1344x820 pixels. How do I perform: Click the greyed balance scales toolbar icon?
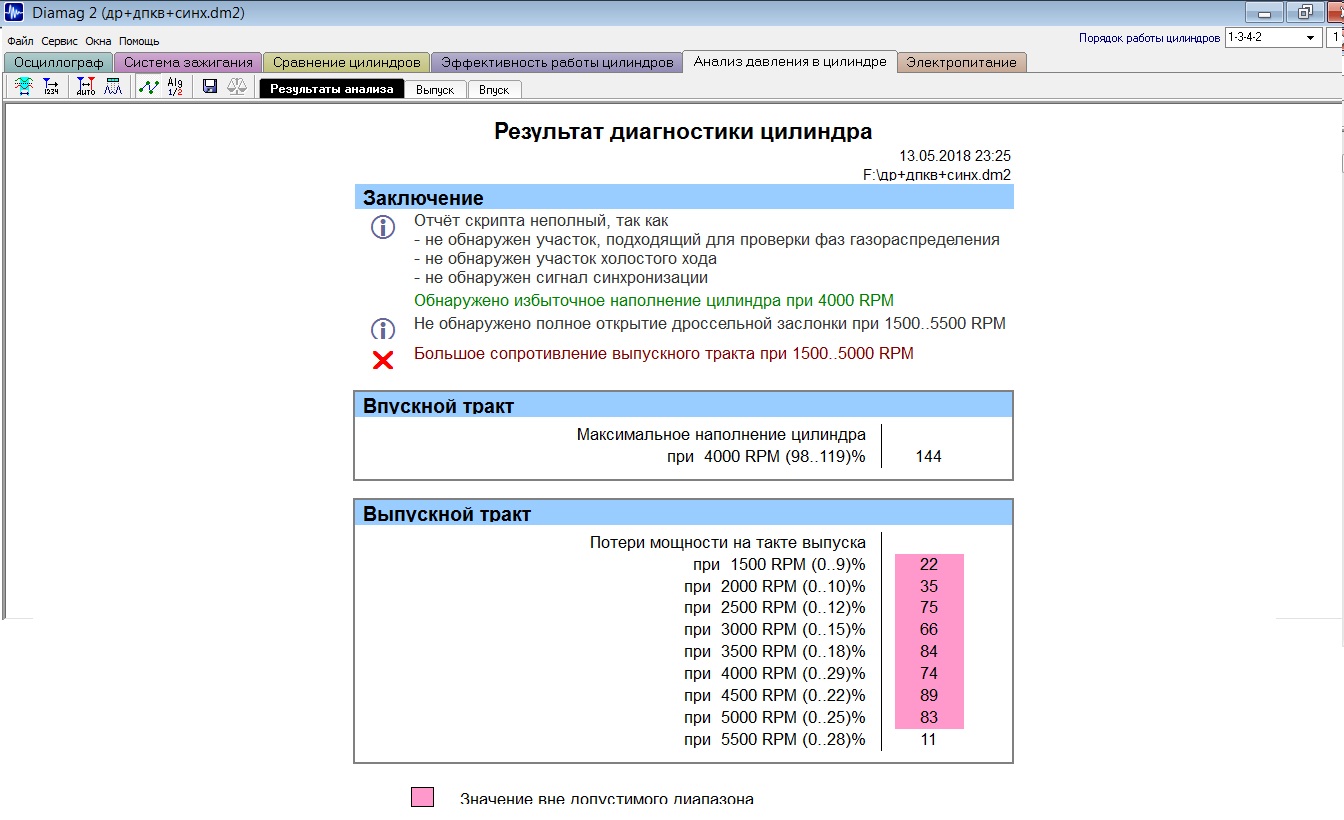pyautogui.click(x=237, y=88)
